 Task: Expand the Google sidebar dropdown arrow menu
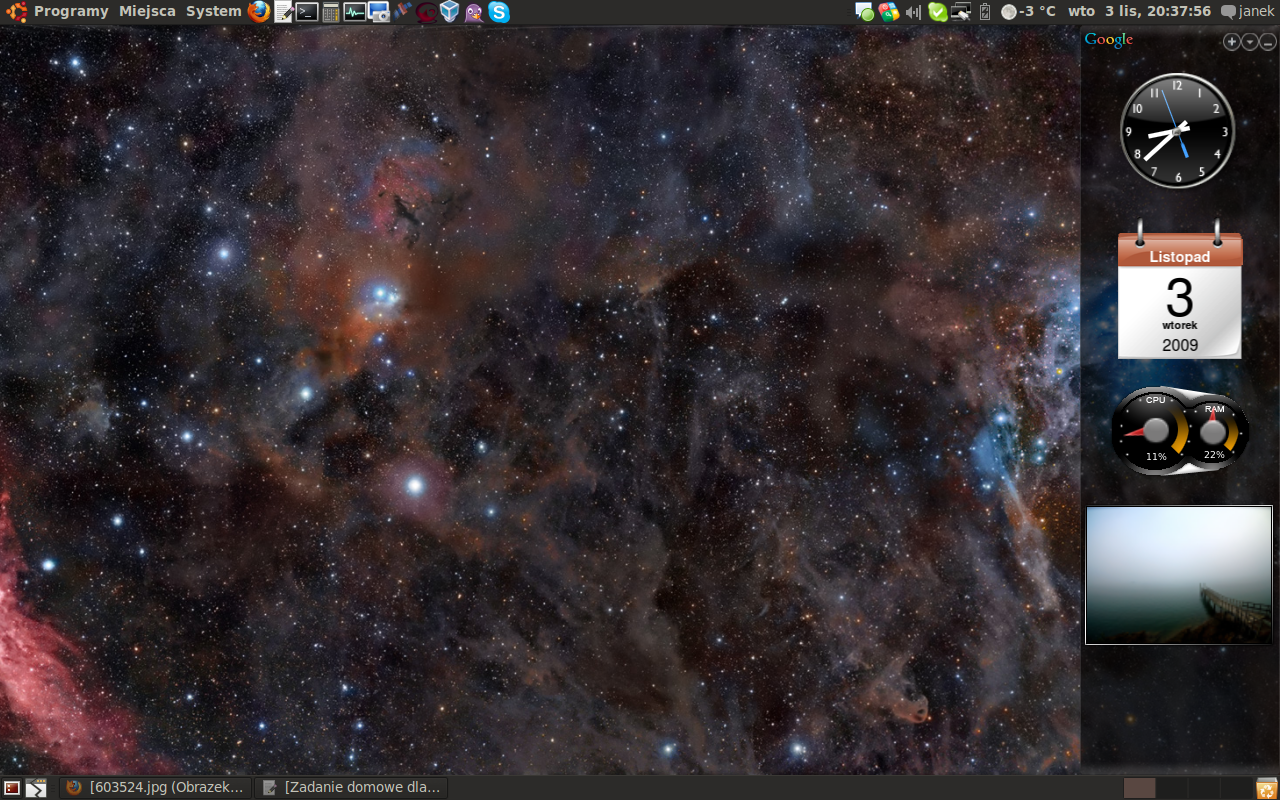coord(1250,42)
